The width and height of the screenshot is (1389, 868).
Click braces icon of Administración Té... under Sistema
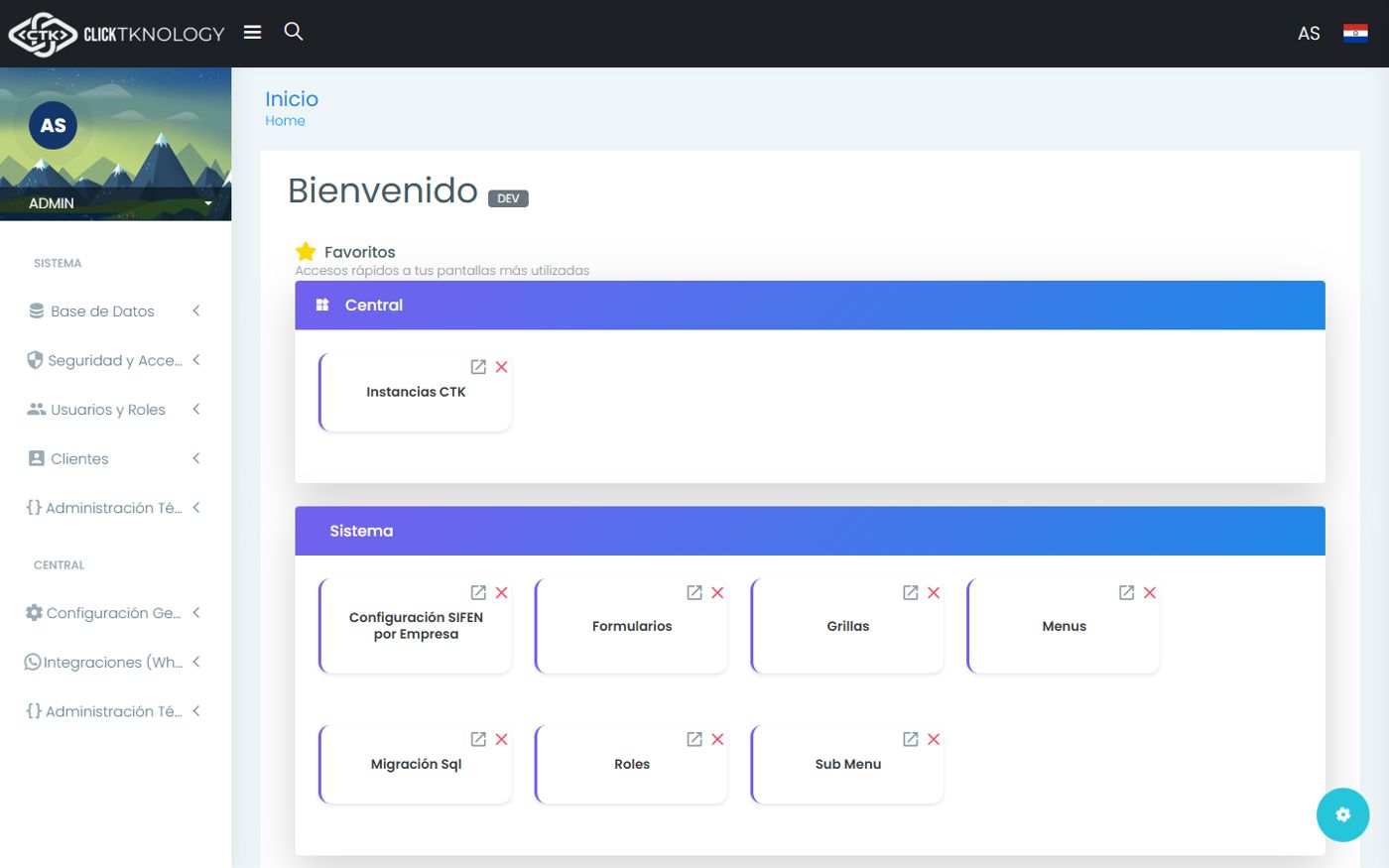pos(34,507)
